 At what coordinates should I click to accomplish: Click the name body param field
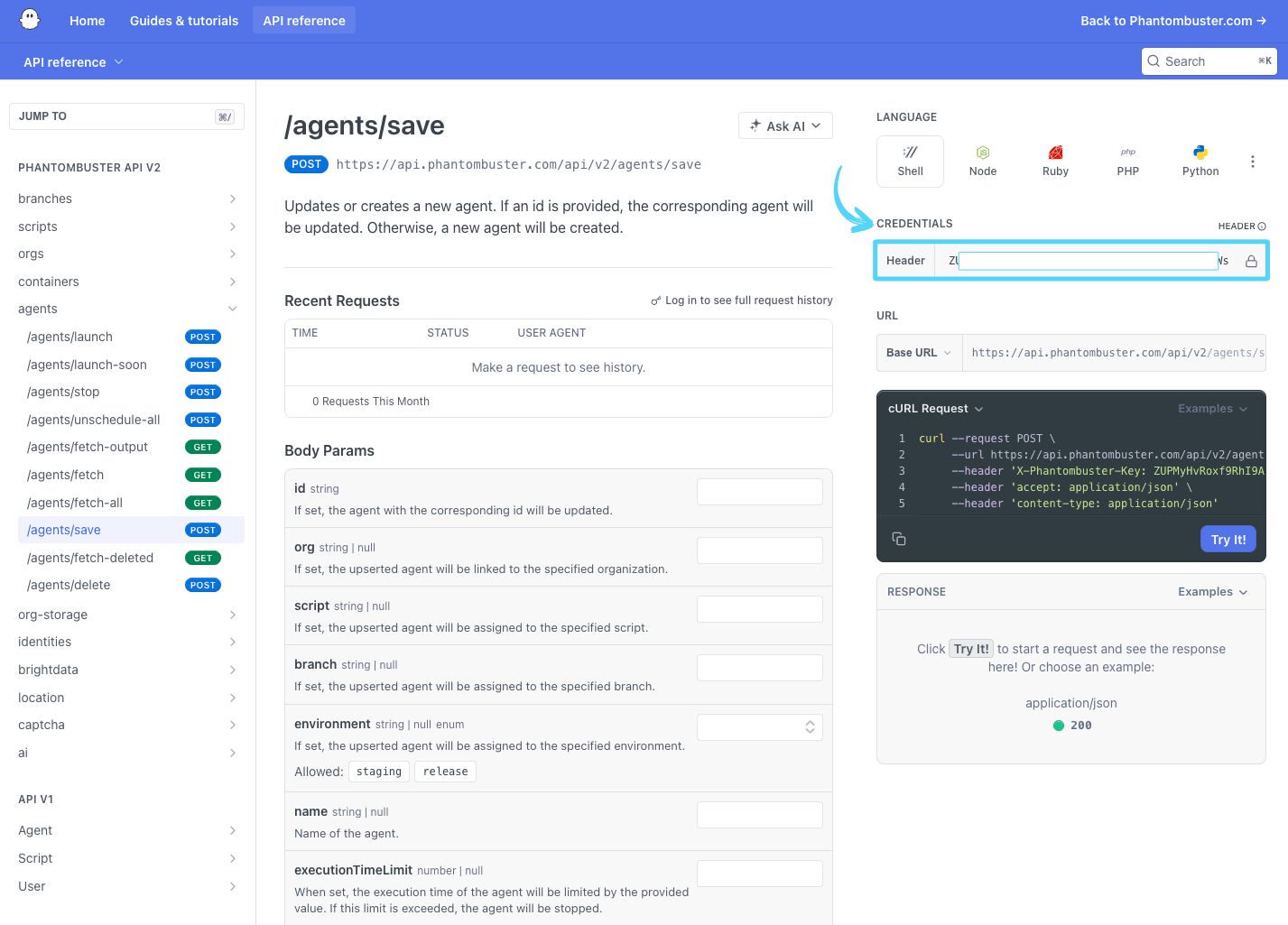(759, 815)
